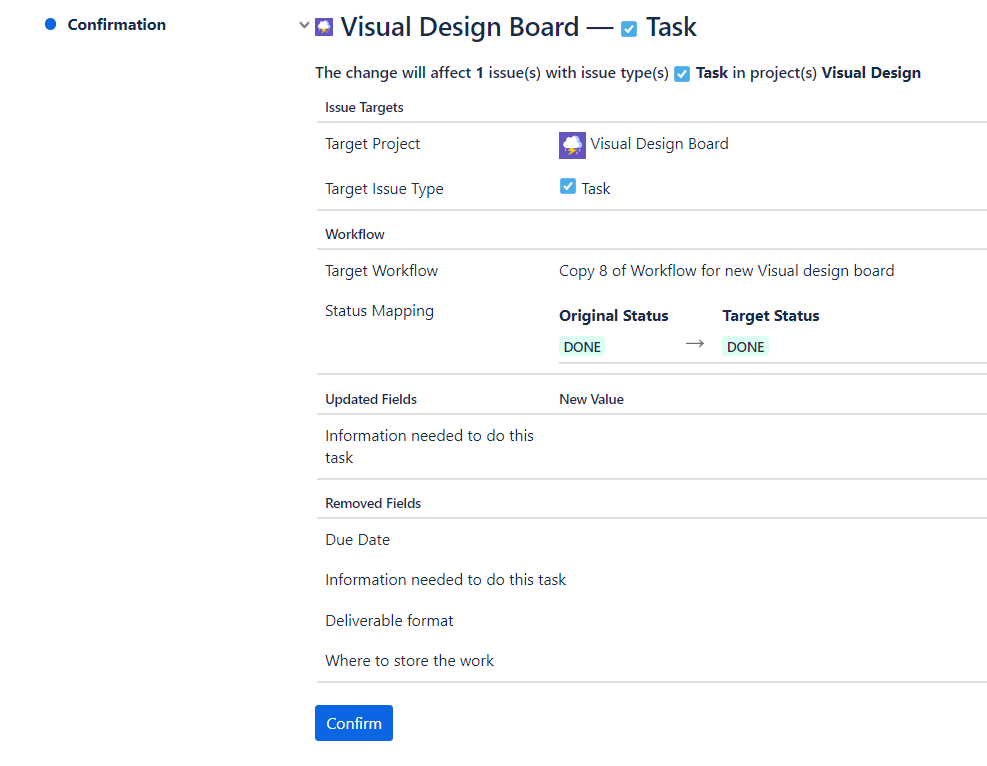Click the 'Original Status' column header
Image resolution: width=987 pixels, height=766 pixels.
pyautogui.click(x=614, y=315)
